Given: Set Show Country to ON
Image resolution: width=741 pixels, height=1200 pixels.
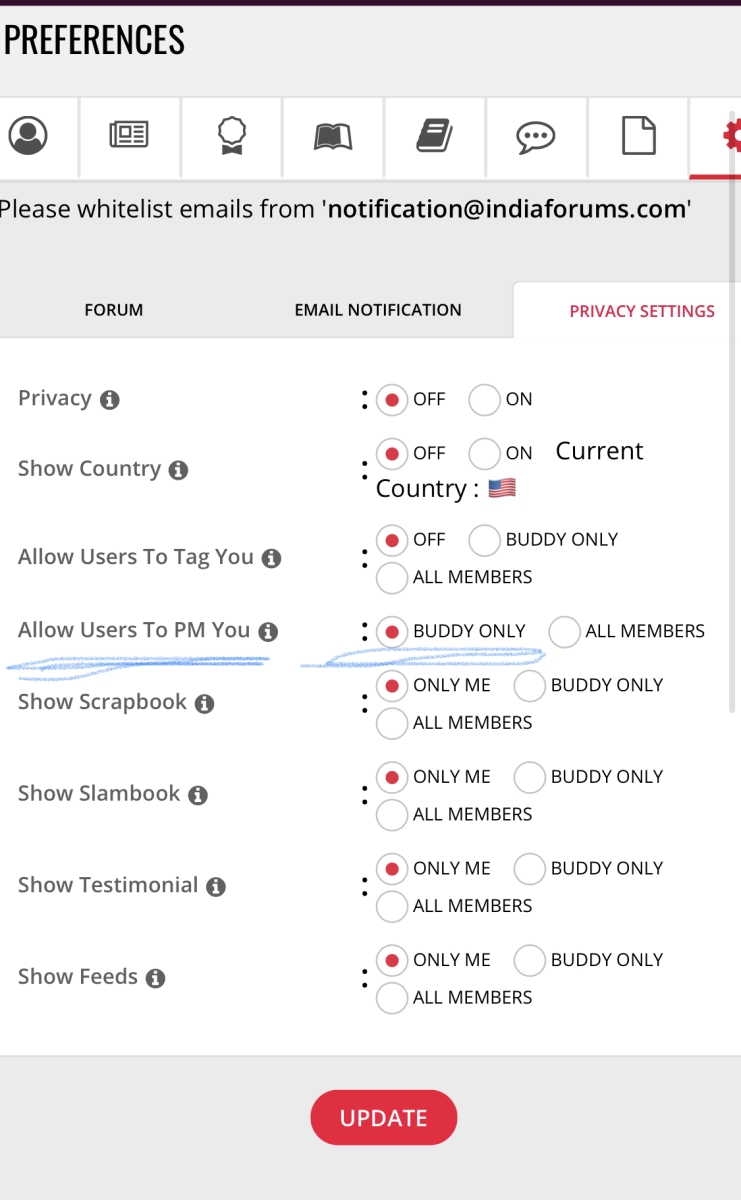Looking at the screenshot, I should tap(484, 454).
